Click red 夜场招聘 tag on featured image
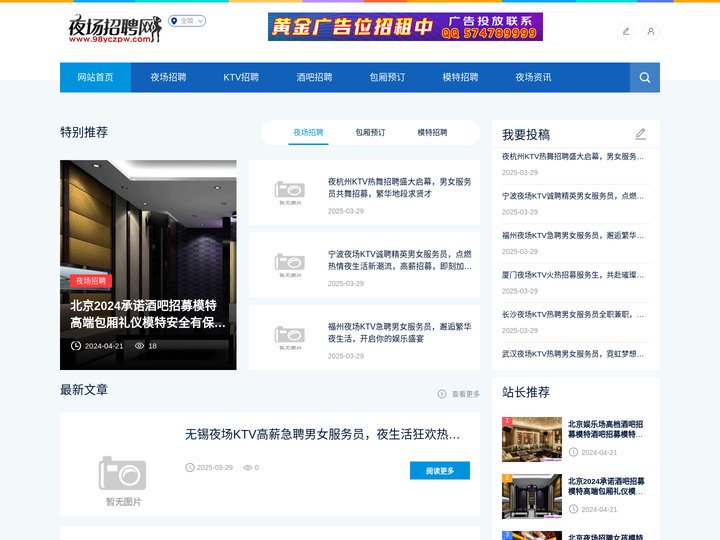 click(91, 281)
